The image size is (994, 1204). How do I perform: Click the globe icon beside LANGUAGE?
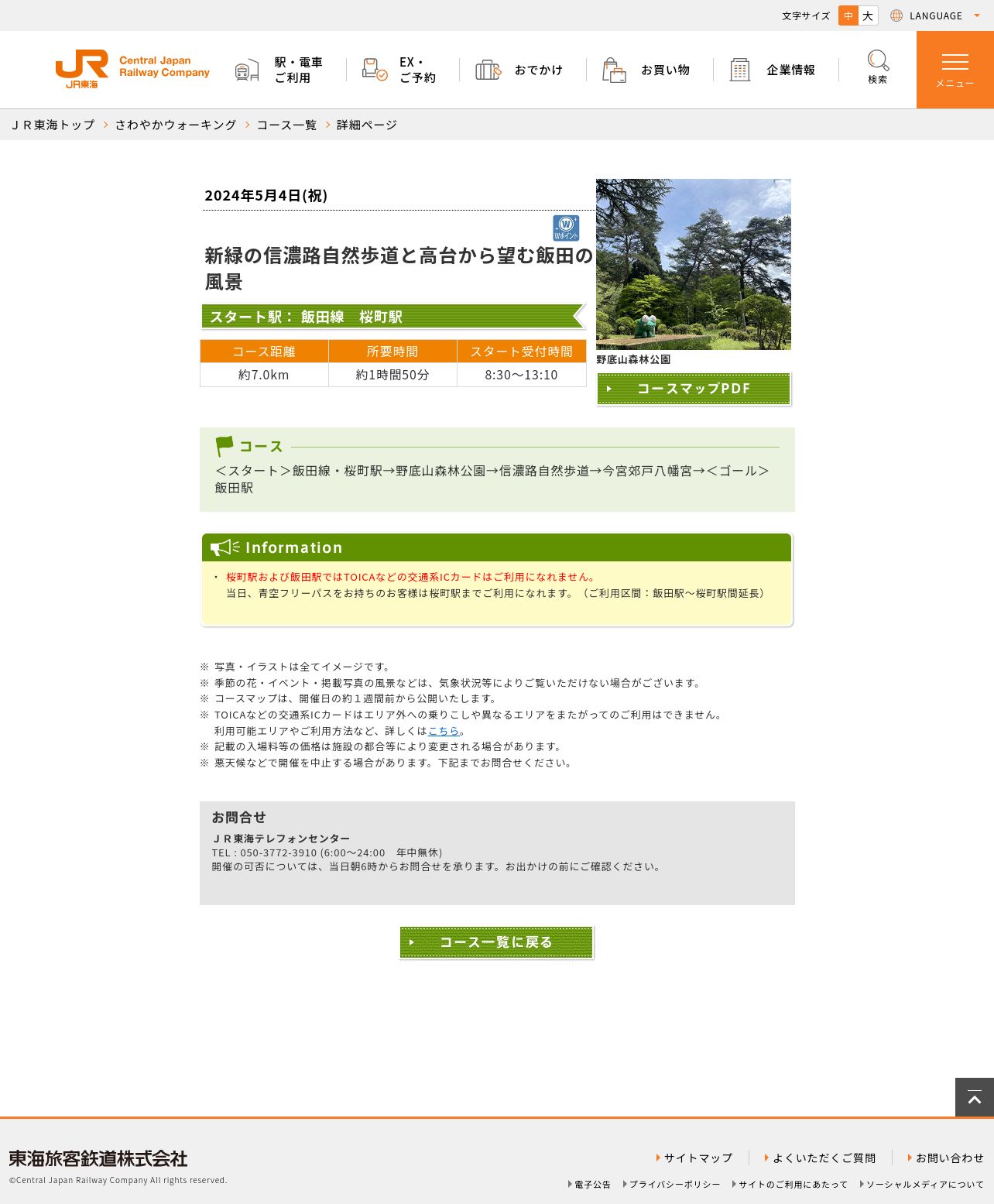pyautogui.click(x=896, y=15)
